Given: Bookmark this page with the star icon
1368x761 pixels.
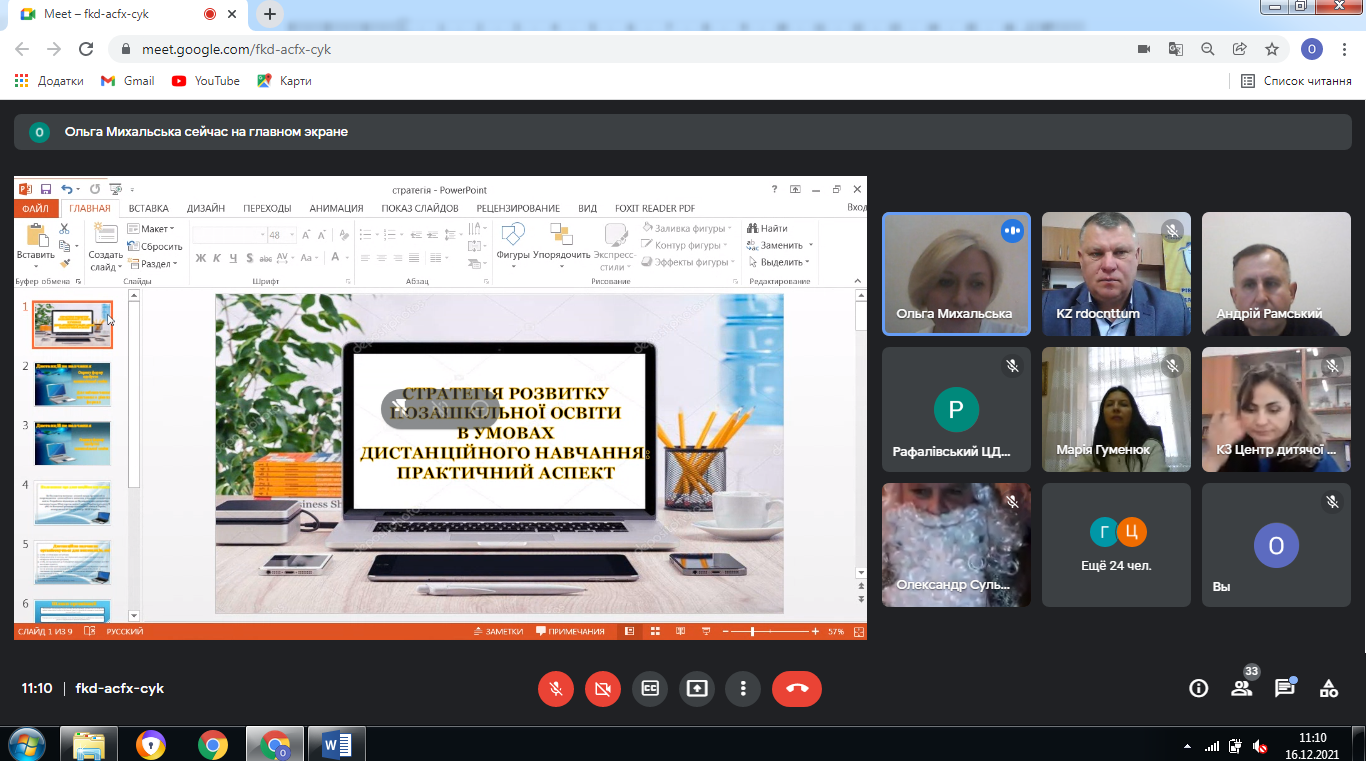Looking at the screenshot, I should pos(1272,49).
